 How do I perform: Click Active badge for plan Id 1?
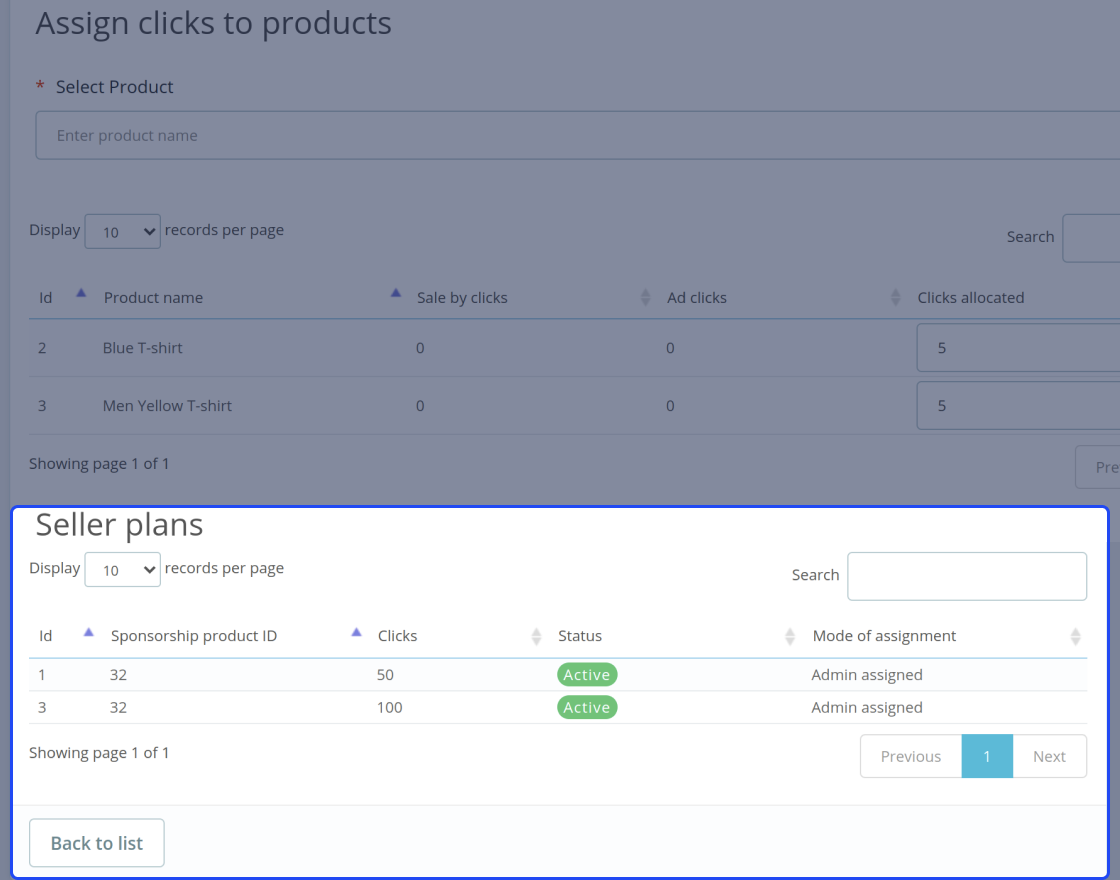(x=587, y=674)
